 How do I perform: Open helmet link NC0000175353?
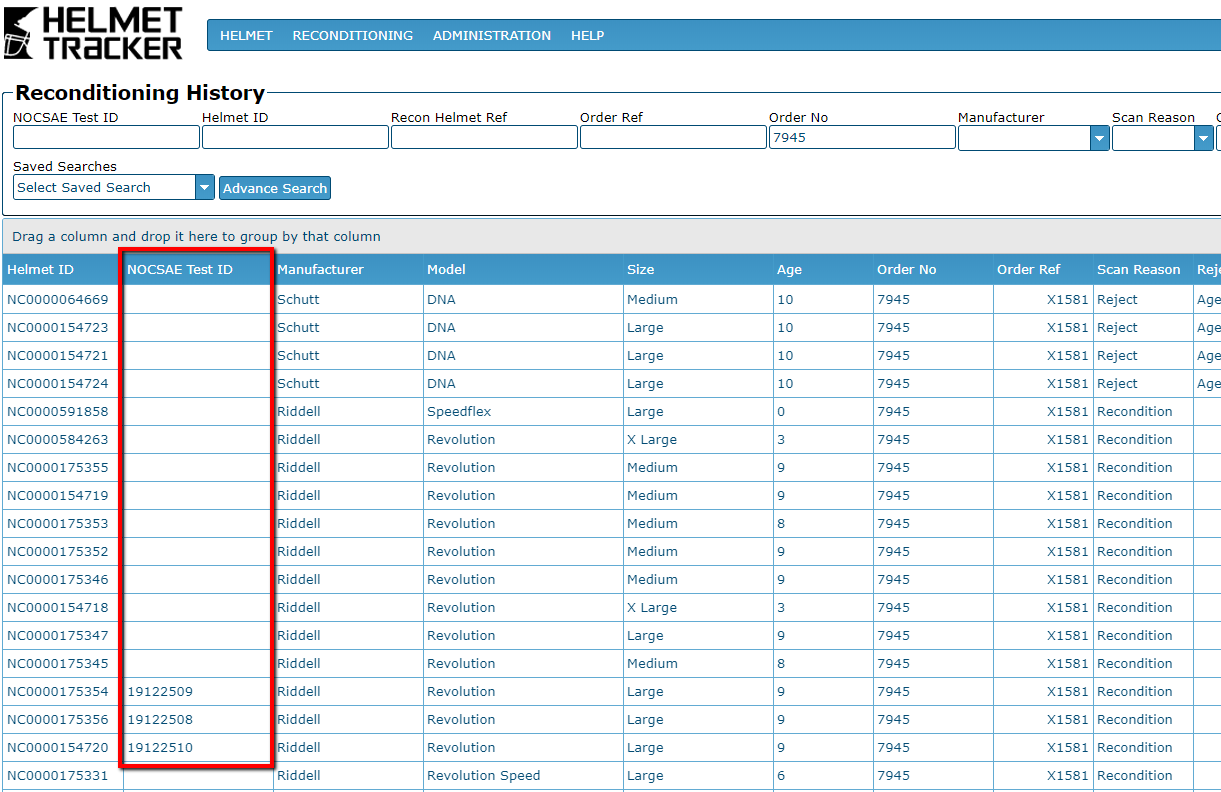tap(58, 523)
